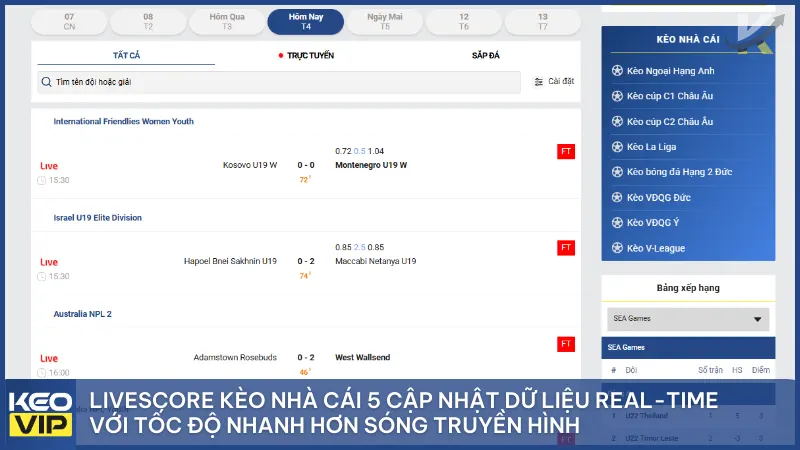Open Australia NPL 2 league
This screenshot has width=800, height=450.
(x=82, y=314)
